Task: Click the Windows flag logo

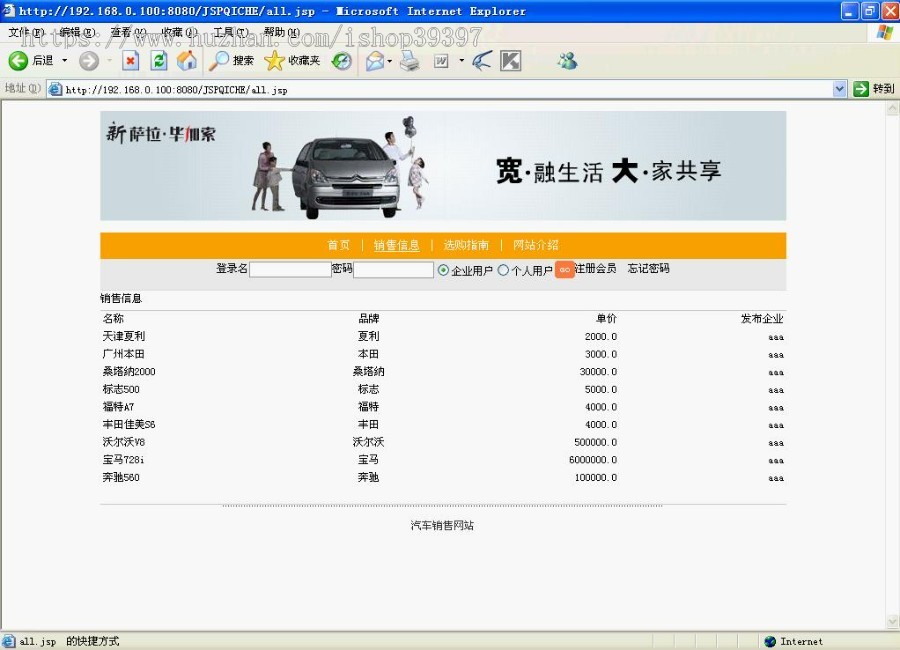Action: click(885, 32)
